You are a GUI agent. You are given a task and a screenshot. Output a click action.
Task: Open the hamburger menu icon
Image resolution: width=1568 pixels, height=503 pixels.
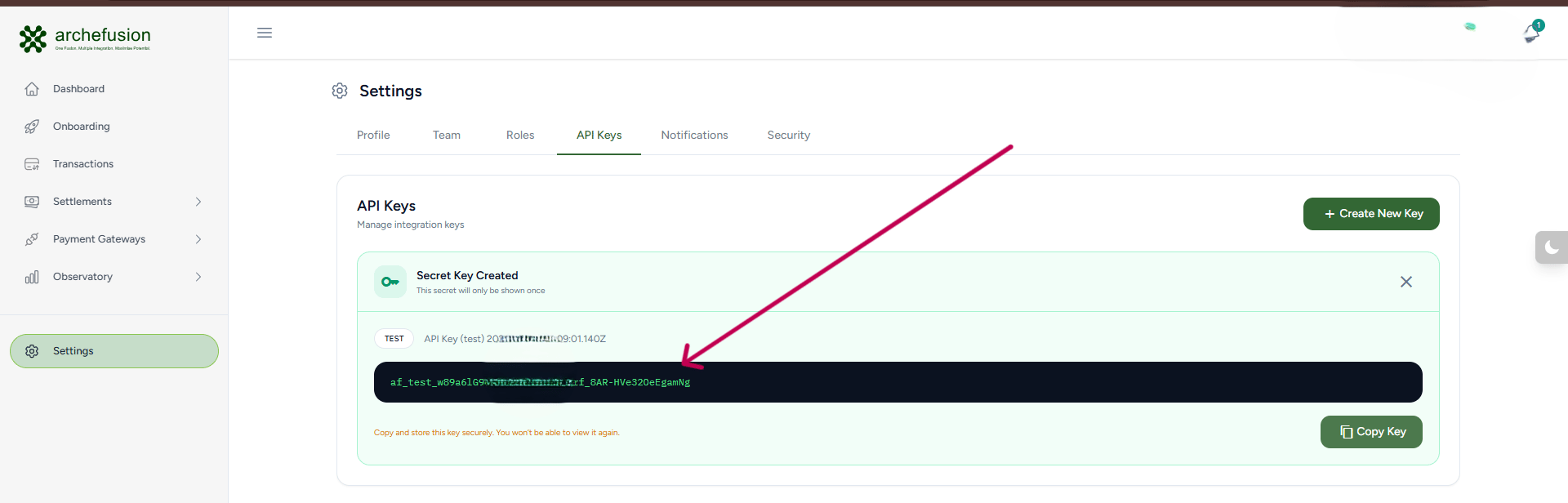coord(265,33)
